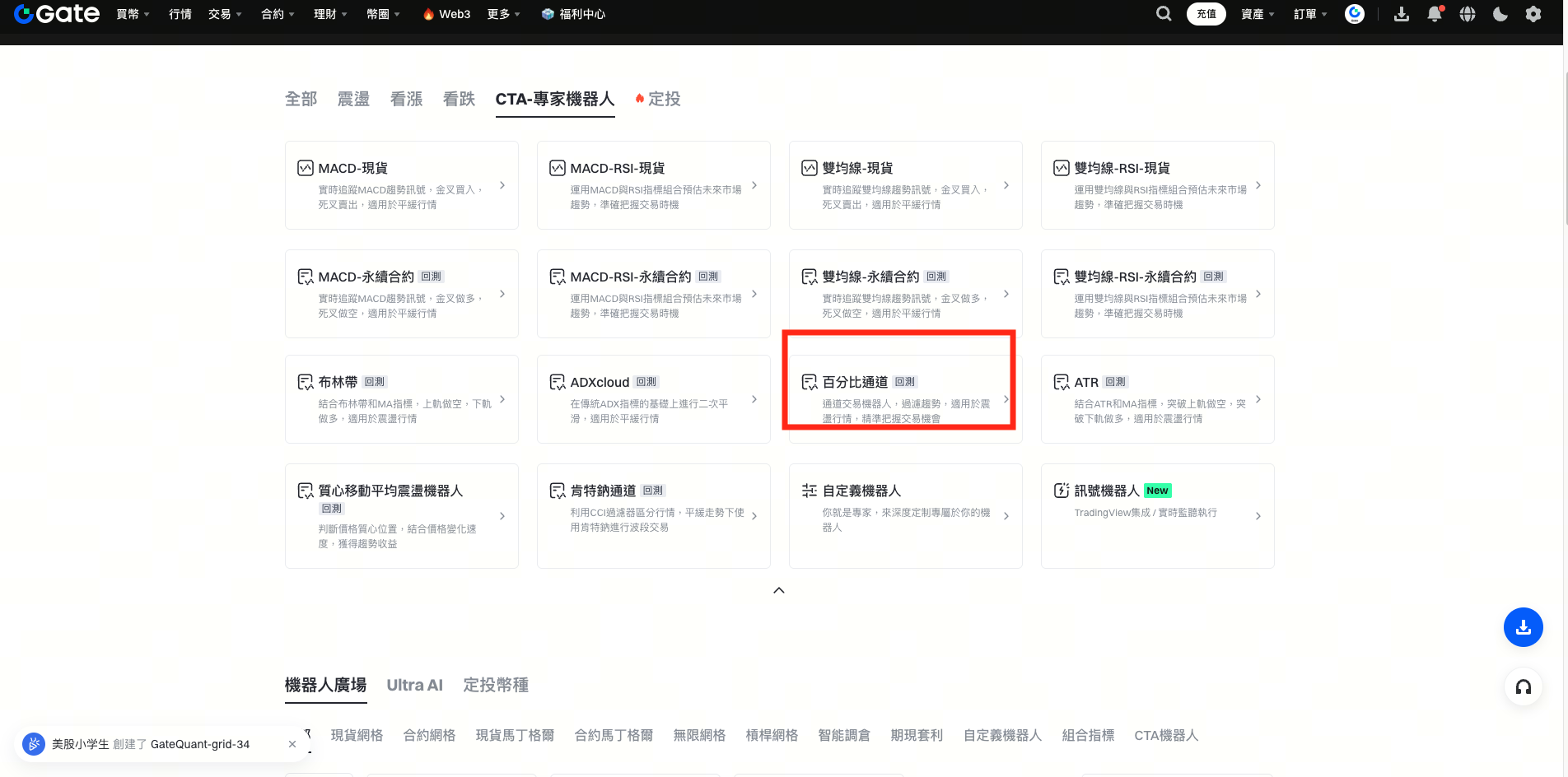Click the header download app icon
This screenshot has width=1568, height=777.
(x=1401, y=14)
